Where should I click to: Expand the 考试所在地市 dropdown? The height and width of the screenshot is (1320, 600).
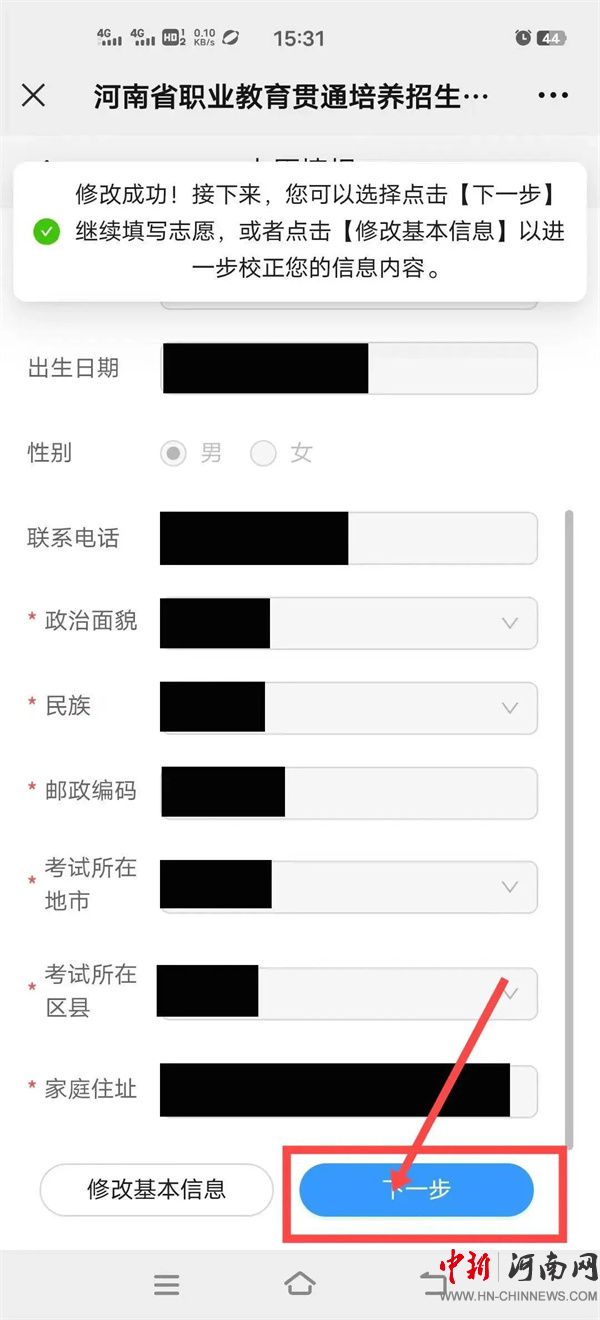(x=509, y=886)
